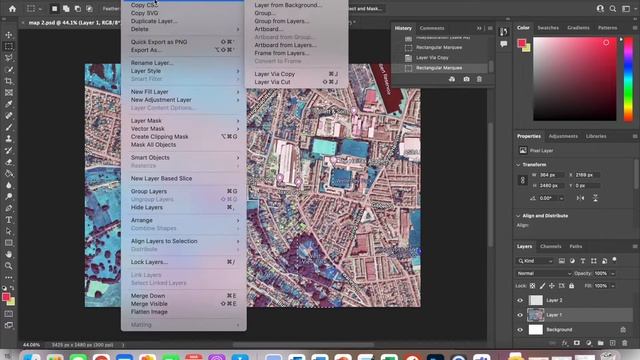Select the Eyedropper tool
This screenshot has height=360, width=640.
9,104
